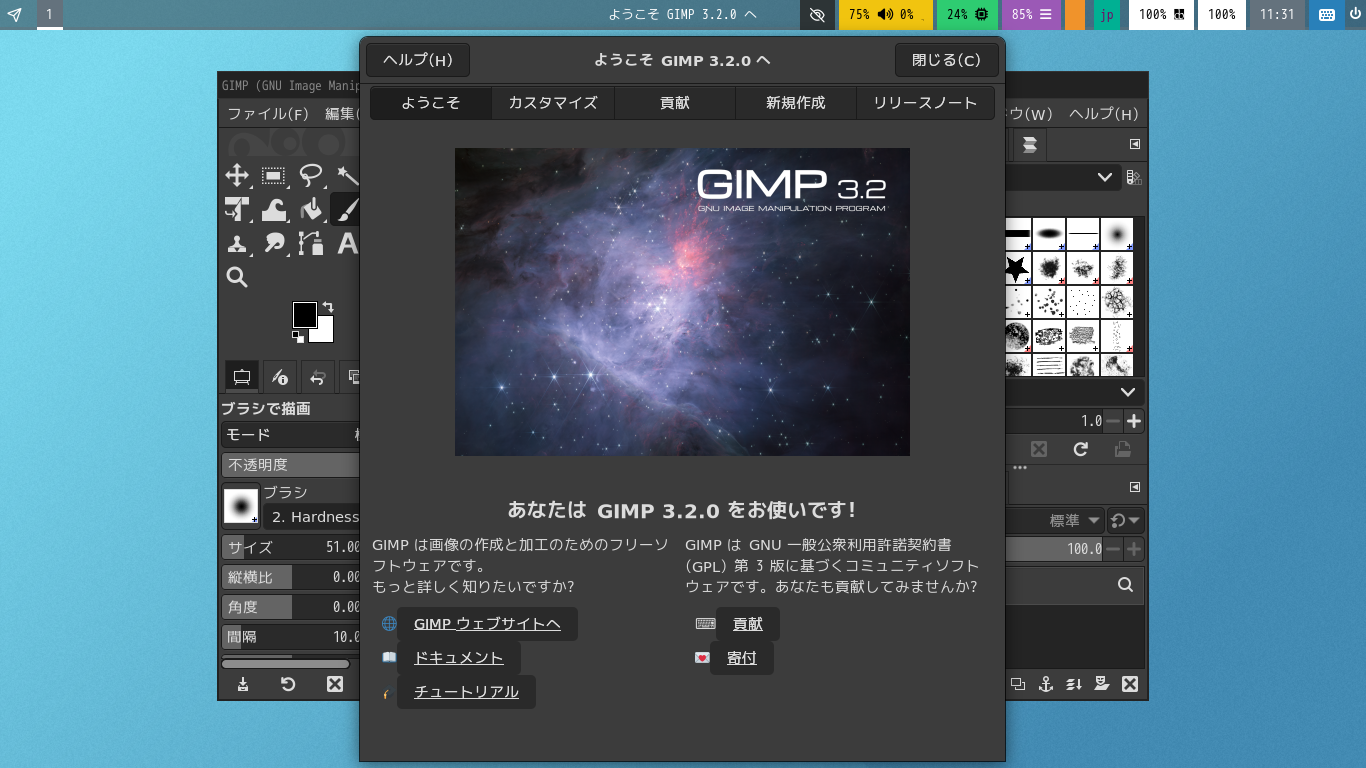Screen dimensions: 1366x768
Task: Click the search icon in layers panel
Action: (1125, 585)
